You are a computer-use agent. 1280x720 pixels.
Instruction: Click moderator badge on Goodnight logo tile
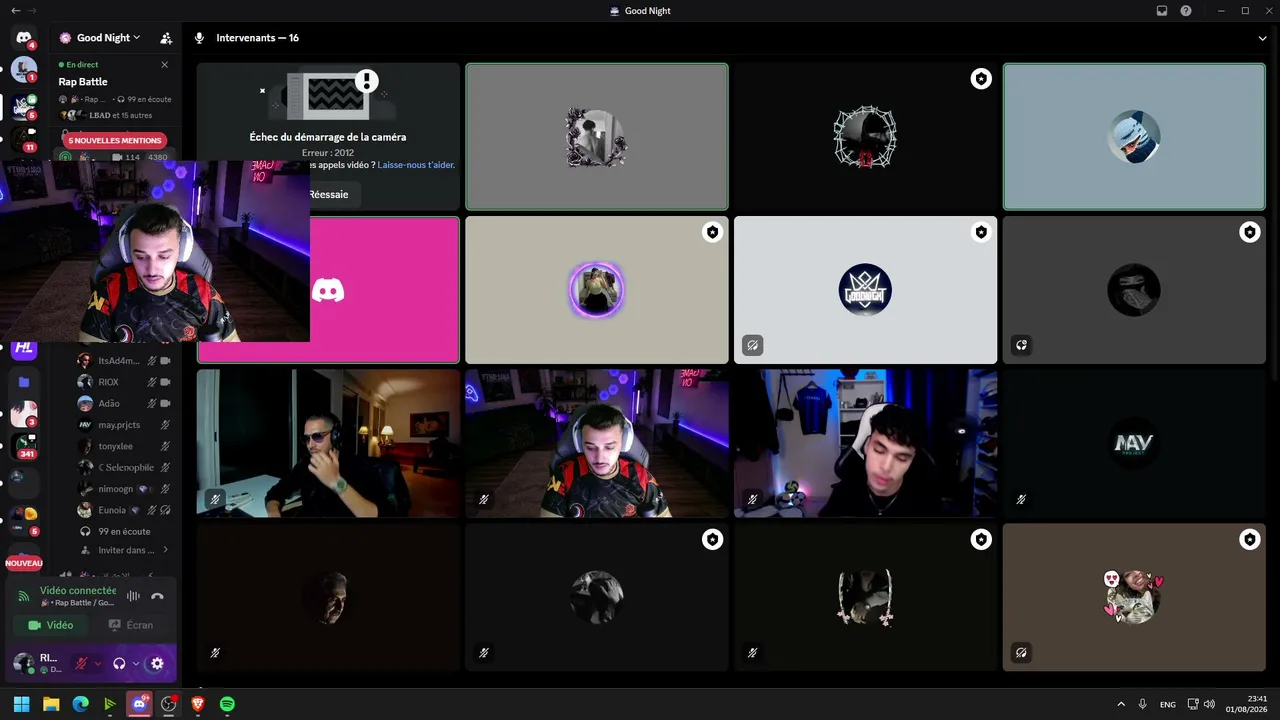coord(981,232)
